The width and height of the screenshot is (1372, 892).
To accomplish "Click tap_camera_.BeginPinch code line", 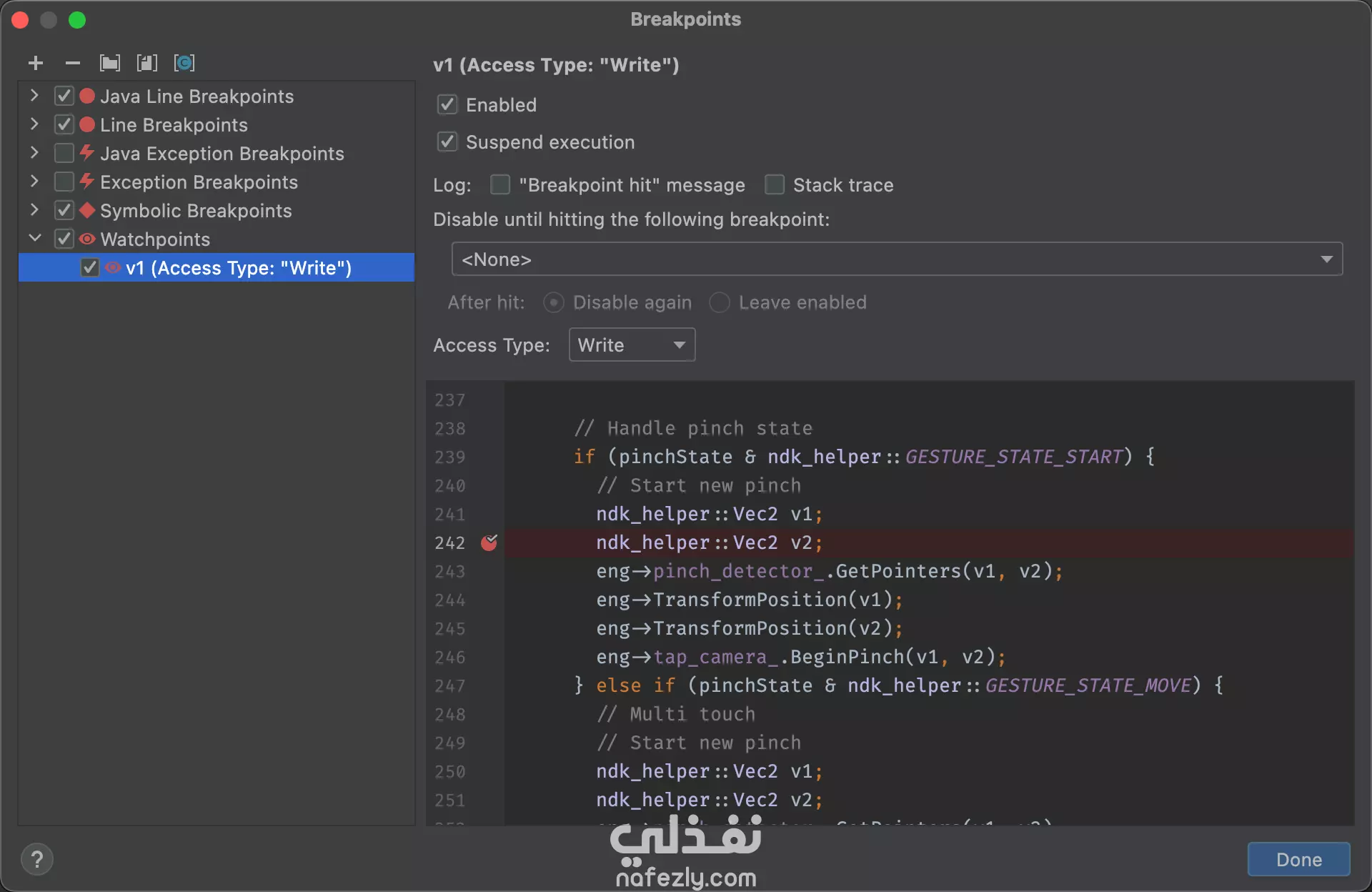I will [801, 657].
